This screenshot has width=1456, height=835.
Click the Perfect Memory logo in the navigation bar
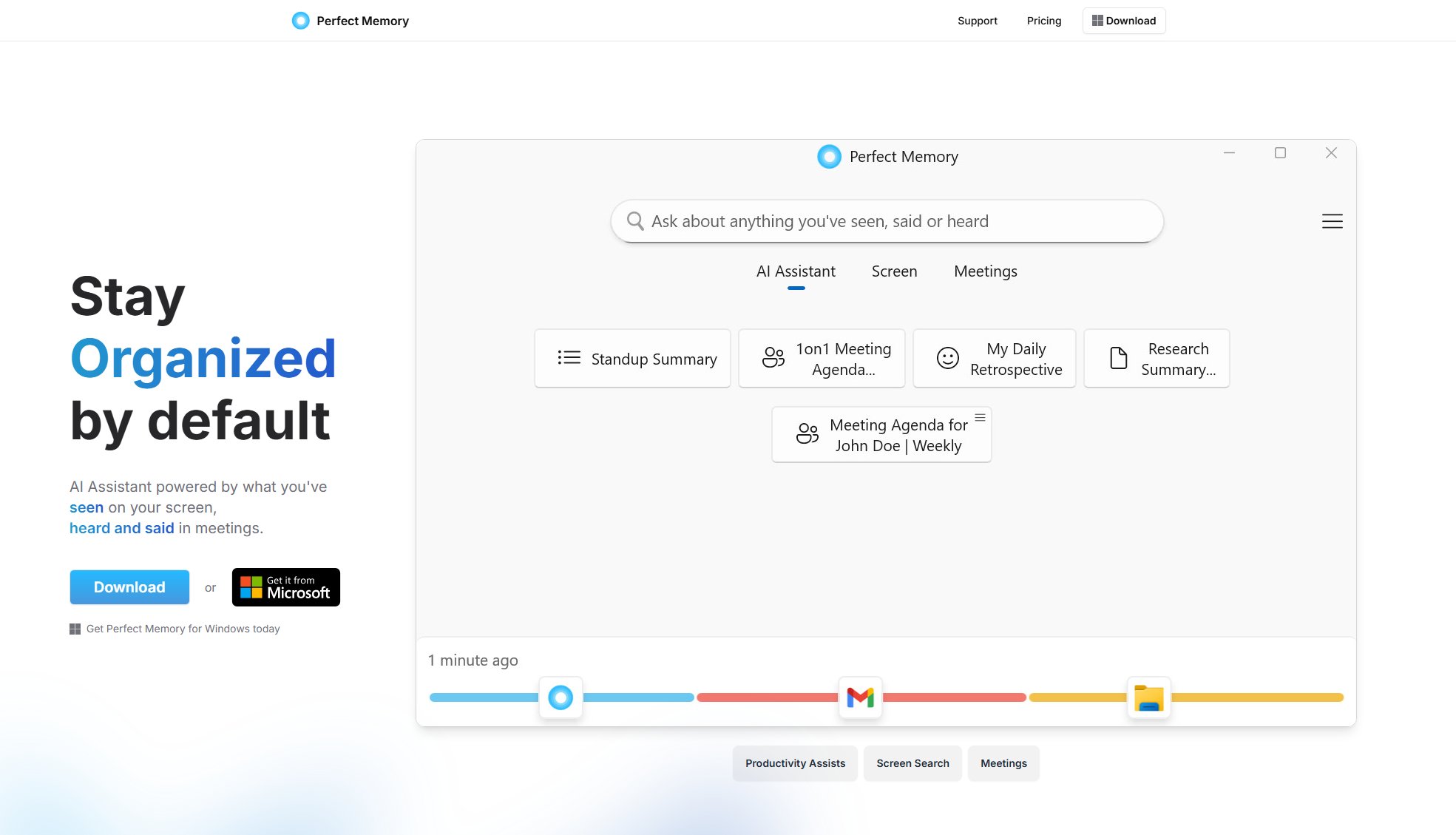coord(300,20)
